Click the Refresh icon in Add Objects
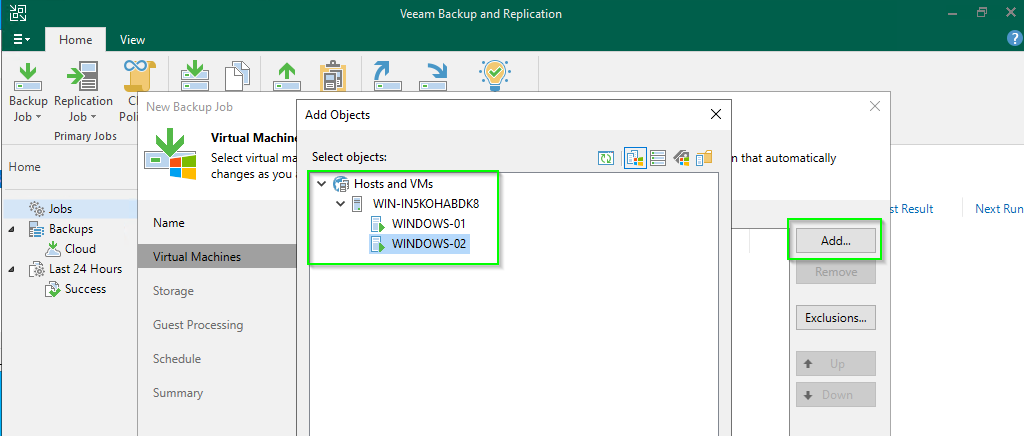Image resolution: width=1024 pixels, height=436 pixels. point(606,157)
